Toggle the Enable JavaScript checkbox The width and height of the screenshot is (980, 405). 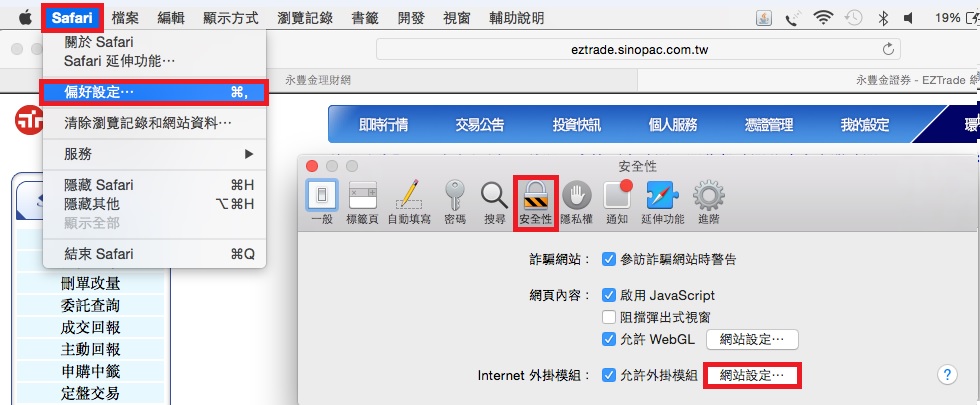click(609, 295)
